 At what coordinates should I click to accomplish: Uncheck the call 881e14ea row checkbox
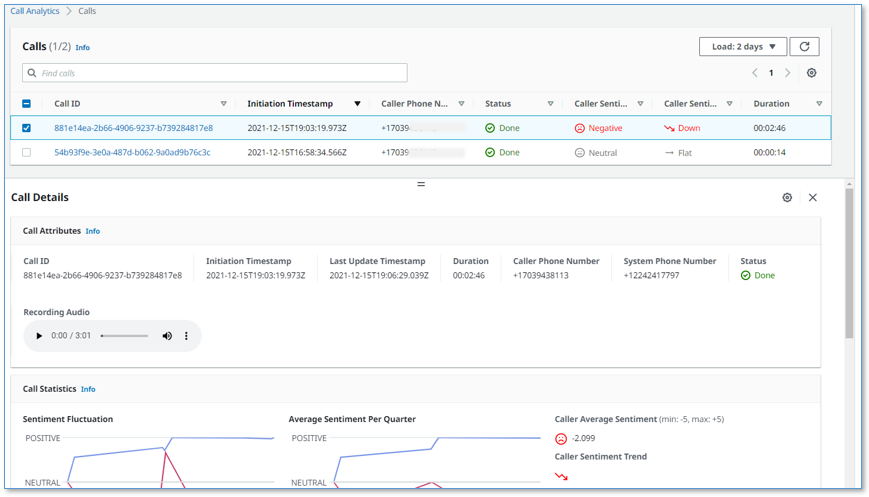(x=27, y=128)
